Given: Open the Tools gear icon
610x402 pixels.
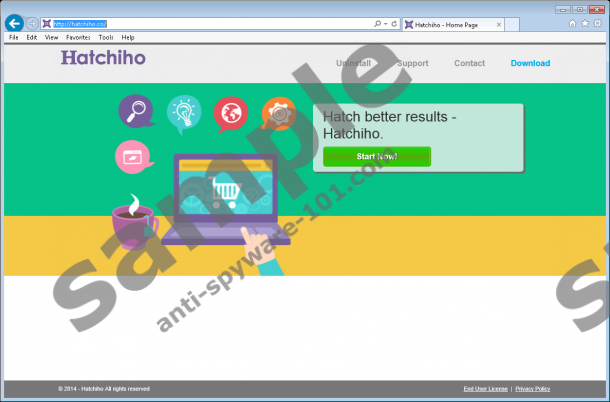Looking at the screenshot, I should pyautogui.click(x=597, y=23).
